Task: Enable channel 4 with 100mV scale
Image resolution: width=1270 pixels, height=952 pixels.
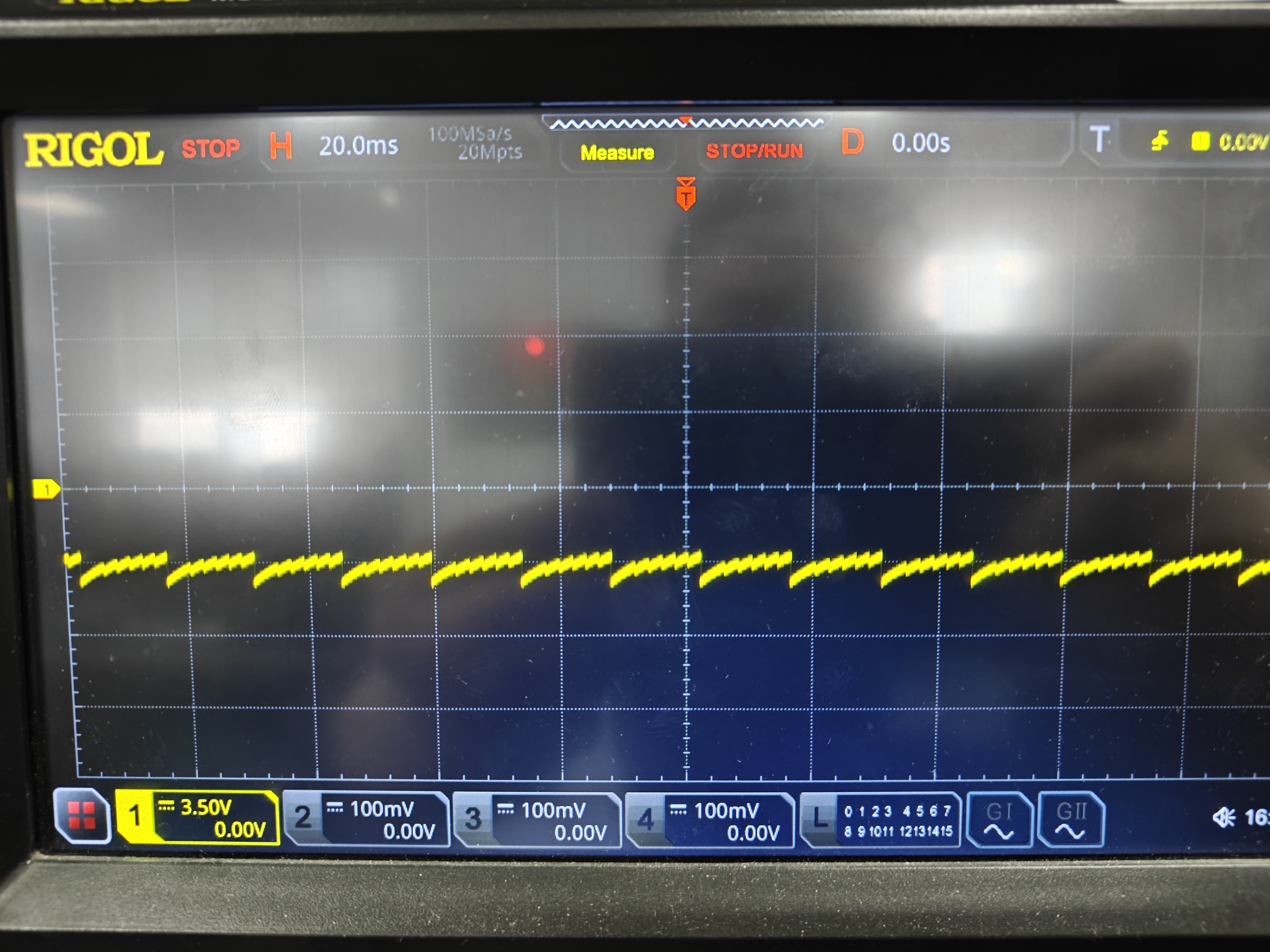Action: [710, 821]
